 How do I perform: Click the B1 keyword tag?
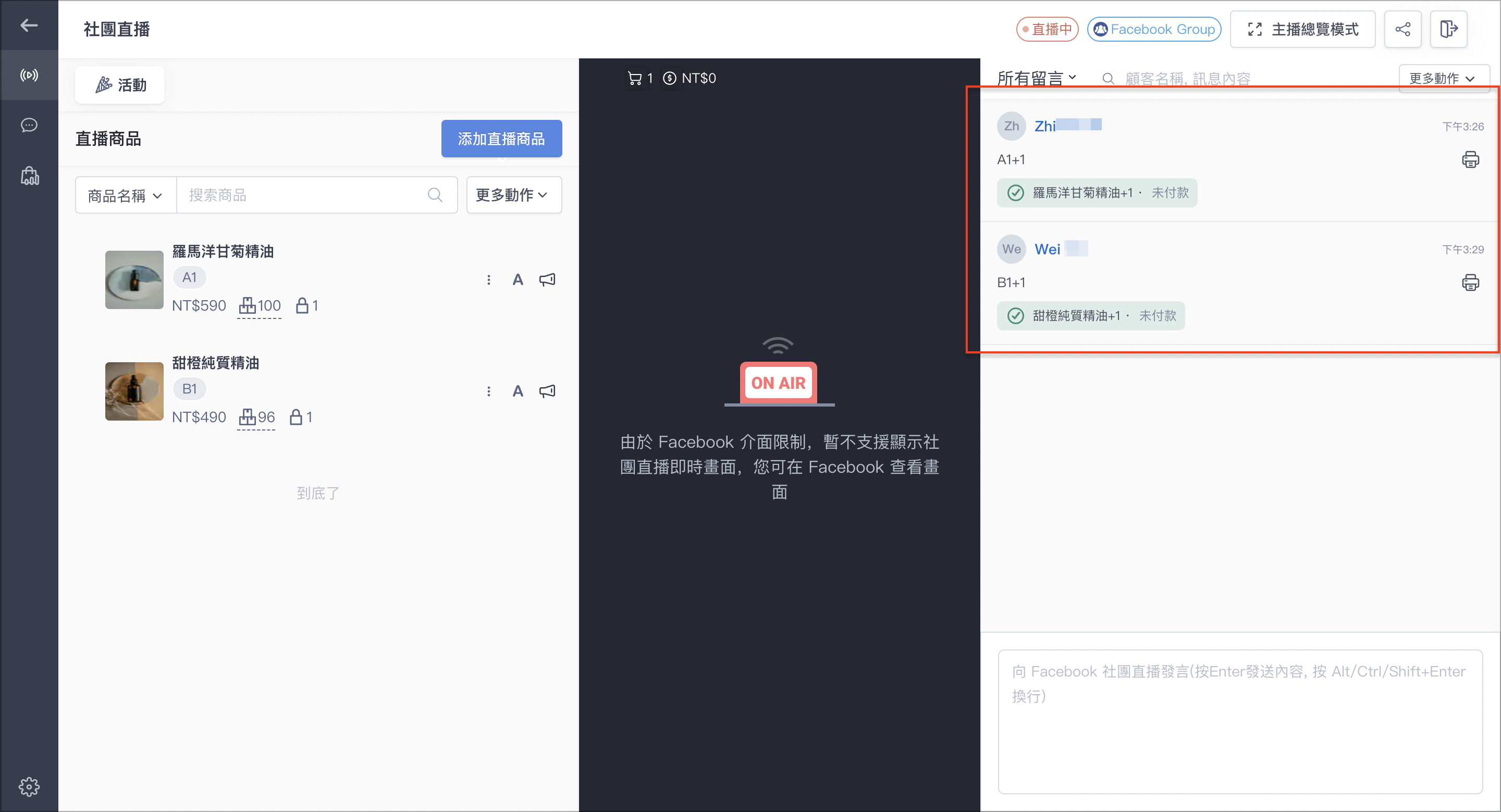click(x=189, y=388)
